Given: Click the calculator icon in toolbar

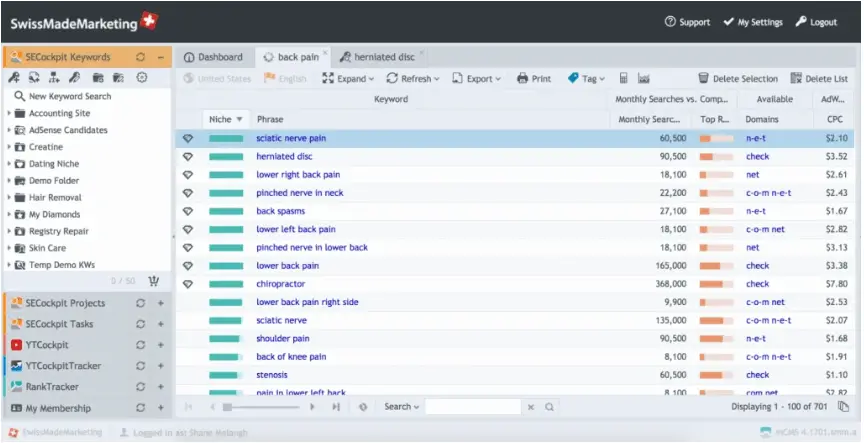Looking at the screenshot, I should coord(623,78).
